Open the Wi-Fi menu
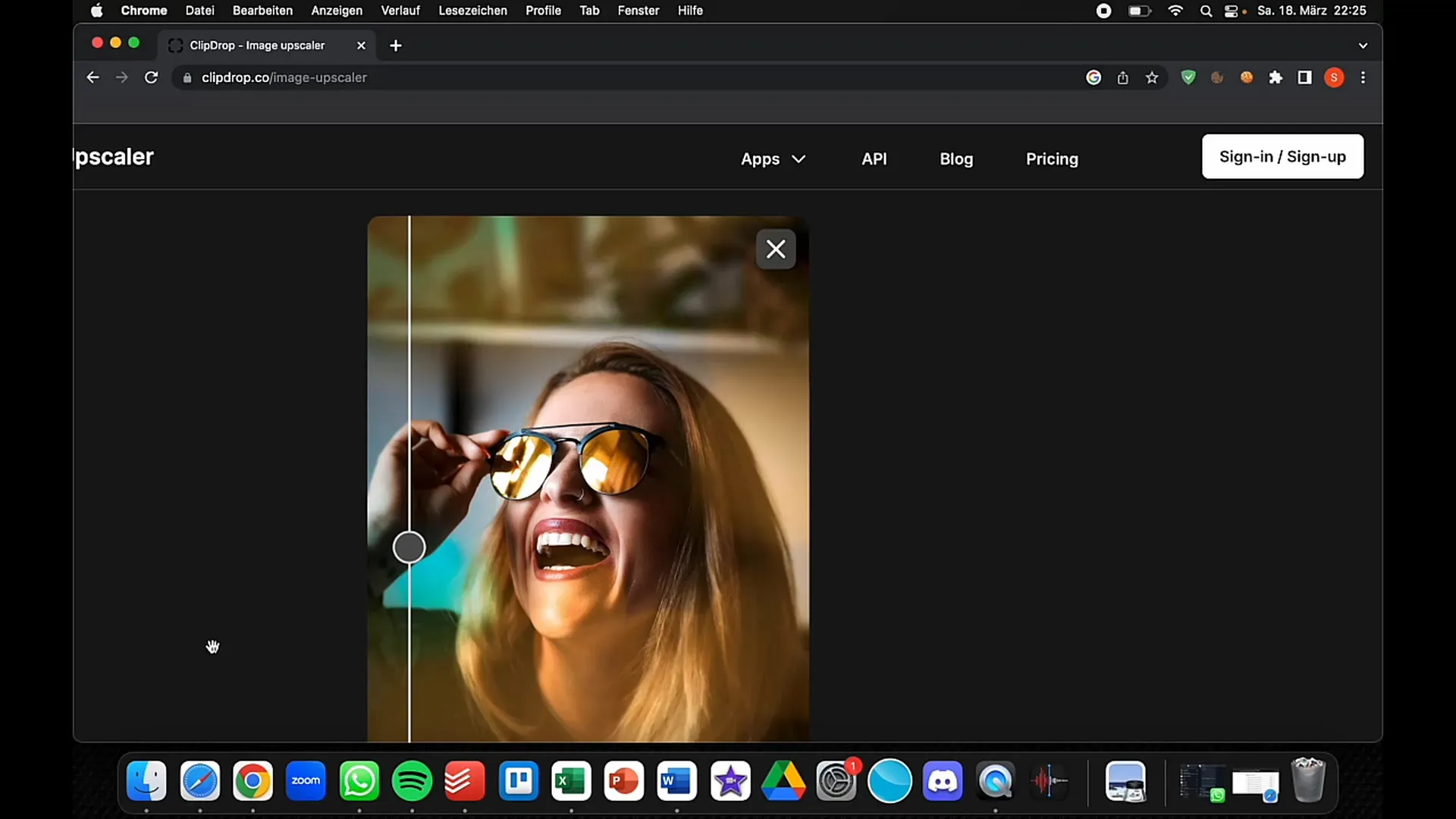1456x819 pixels. tap(1175, 11)
